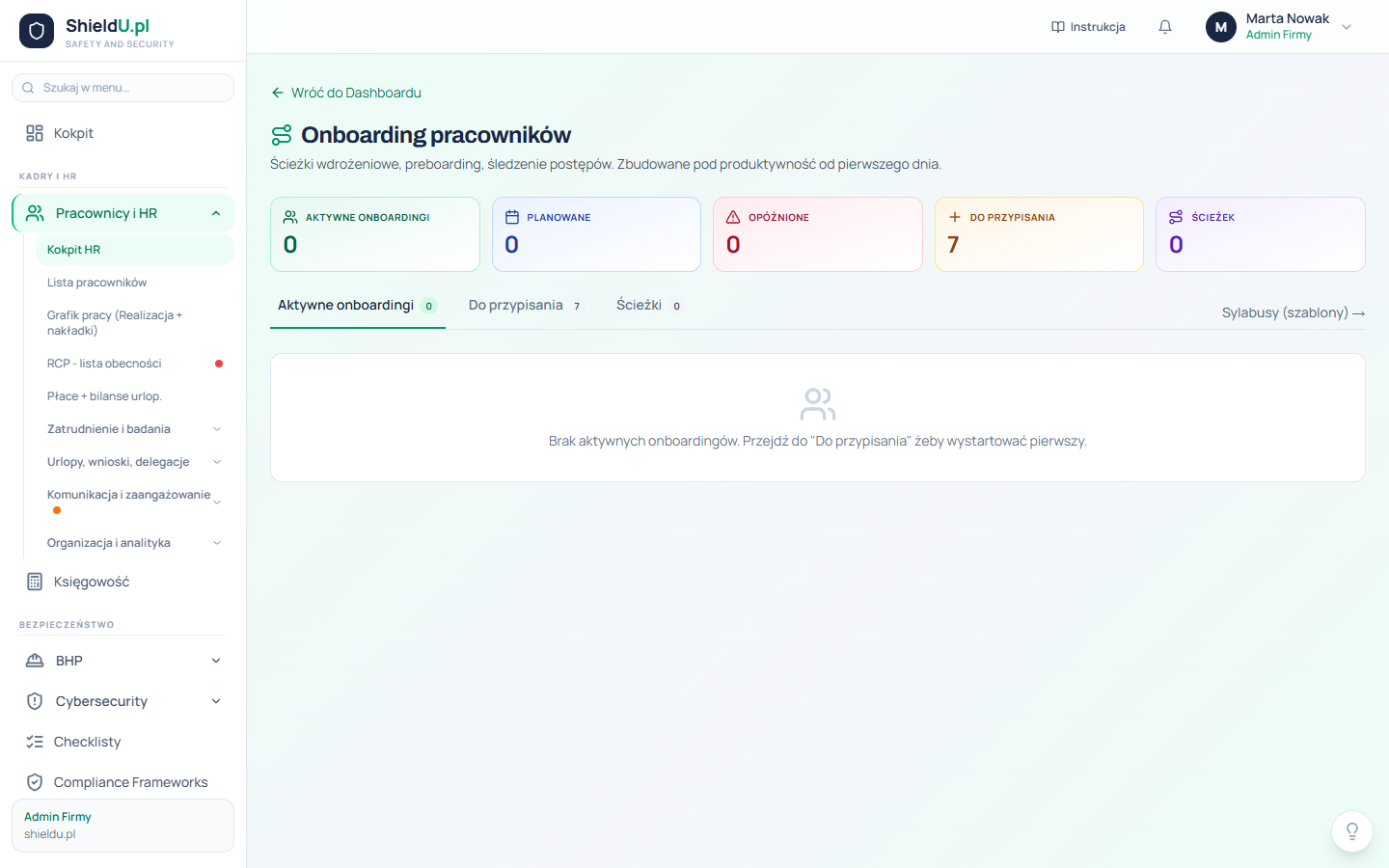Click the Ścieżek statistics card
Image resolution: width=1389 pixels, height=868 pixels.
click(x=1261, y=234)
